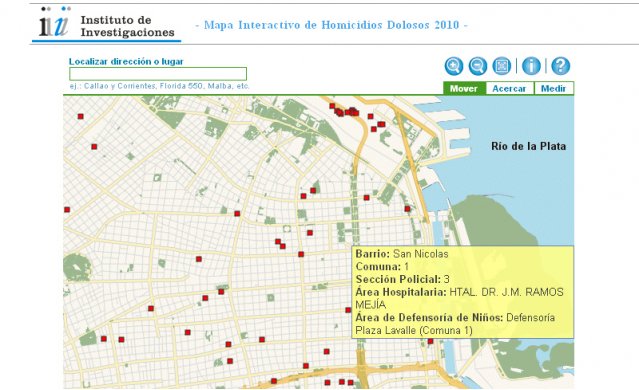The width and height of the screenshot is (639, 390).
Task: Click the full extent view icon
Action: [x=502, y=66]
